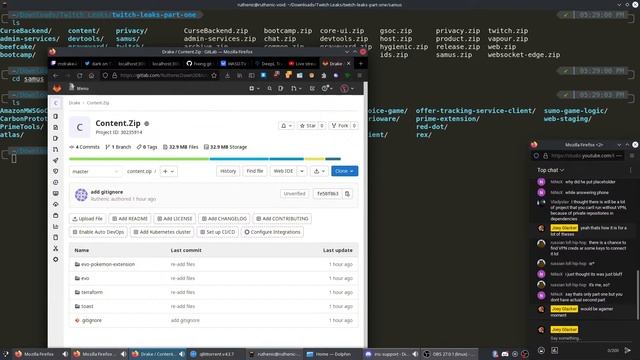The image size is (640, 360).
Task: Click the language breakdown color bar
Action: 205,159
